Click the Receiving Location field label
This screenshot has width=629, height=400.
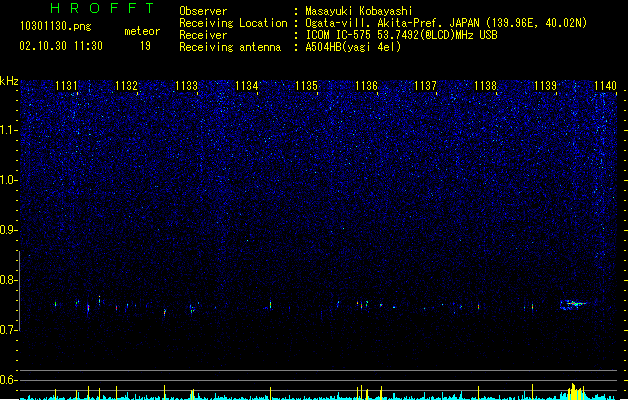pos(233,23)
